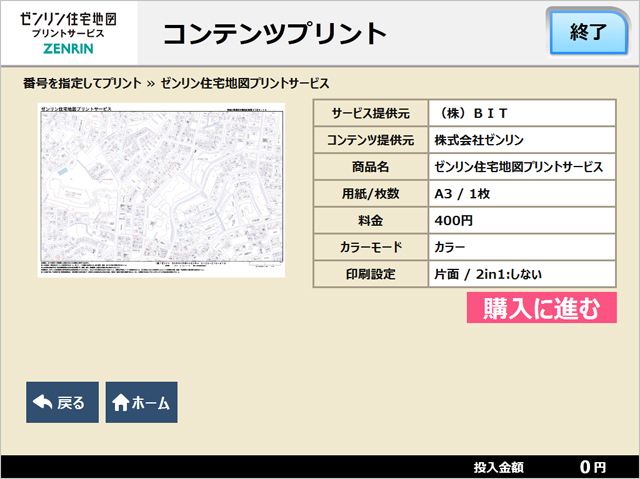Image resolution: width=640 pixels, height=479 pixels.
Task: Select the 用紙/枚数 label cell
Action: 371,193
